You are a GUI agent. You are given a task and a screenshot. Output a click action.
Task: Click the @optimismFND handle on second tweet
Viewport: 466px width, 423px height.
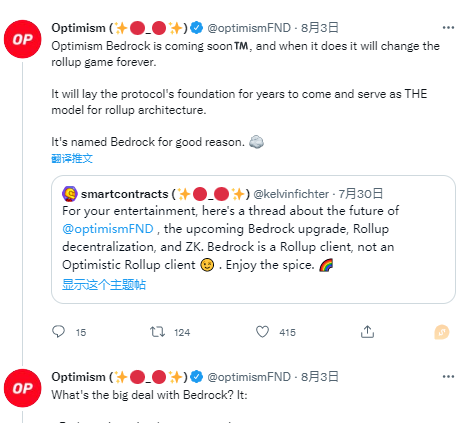pyautogui.click(x=249, y=377)
